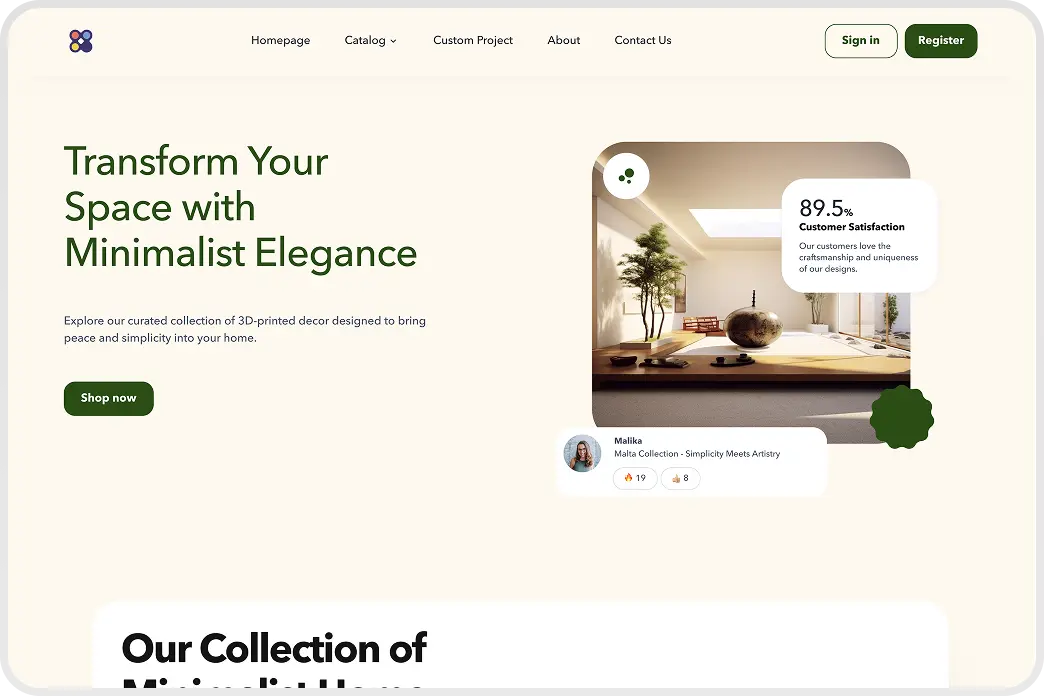Click the dark green scalloped badge
This screenshot has width=1044, height=696.
click(902, 417)
